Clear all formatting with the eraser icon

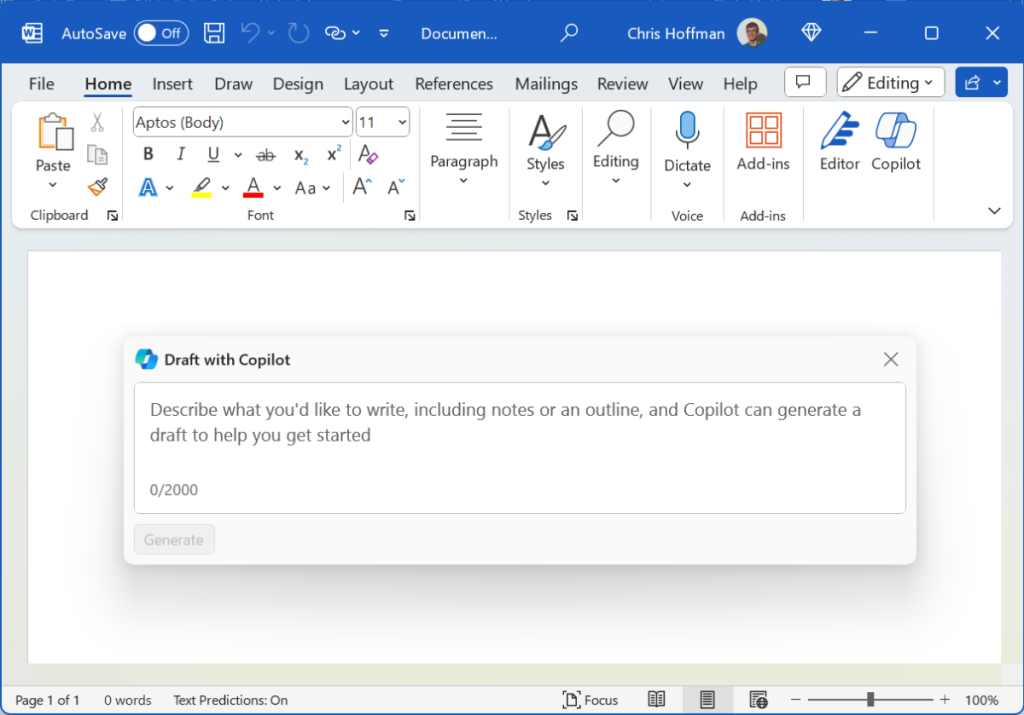(x=368, y=156)
